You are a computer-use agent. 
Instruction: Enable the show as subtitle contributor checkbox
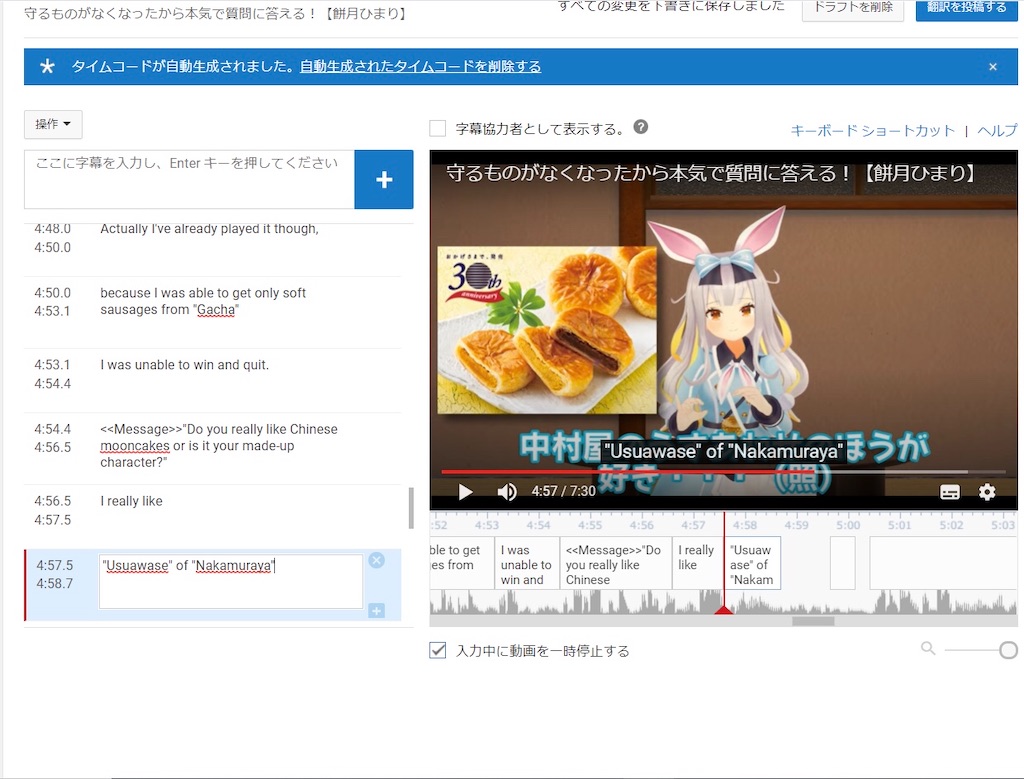[x=438, y=128]
